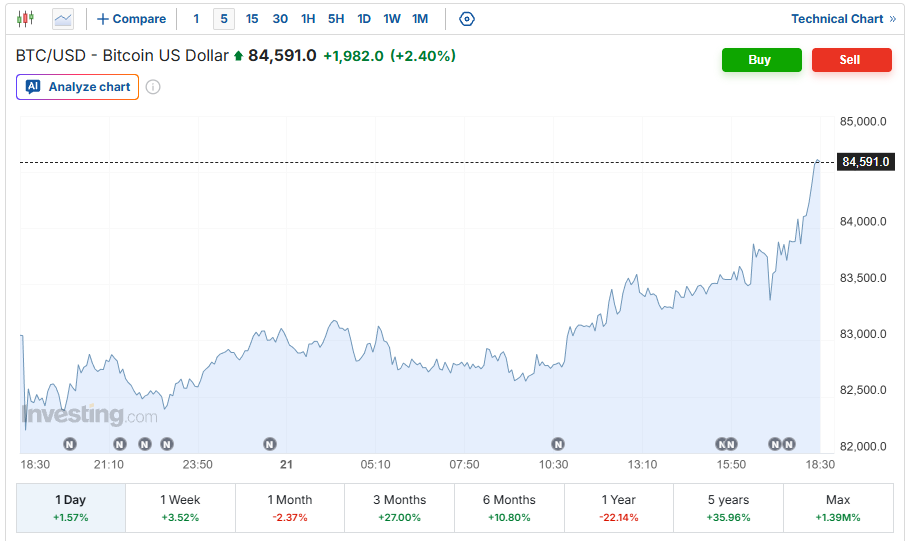Open the chart settings hexagon icon
Screen dimensions: 911x541
tap(467, 19)
